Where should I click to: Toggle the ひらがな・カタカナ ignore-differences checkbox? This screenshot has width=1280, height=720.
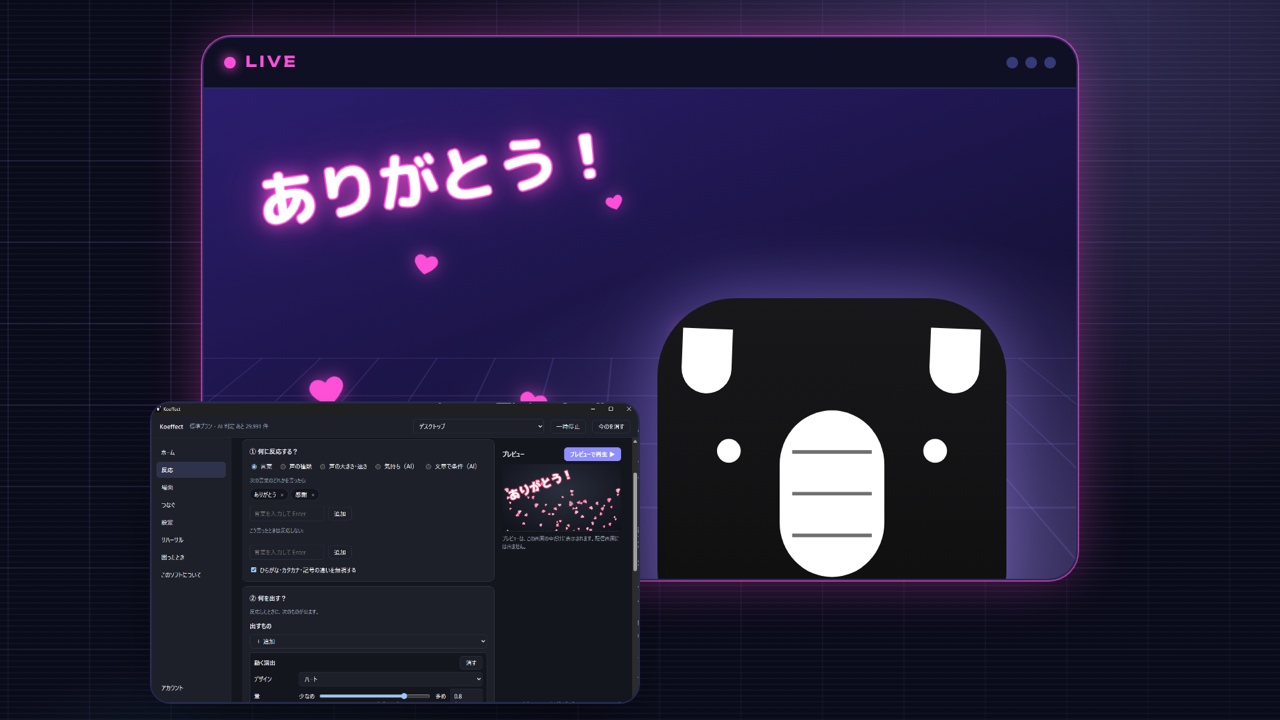tap(253, 570)
